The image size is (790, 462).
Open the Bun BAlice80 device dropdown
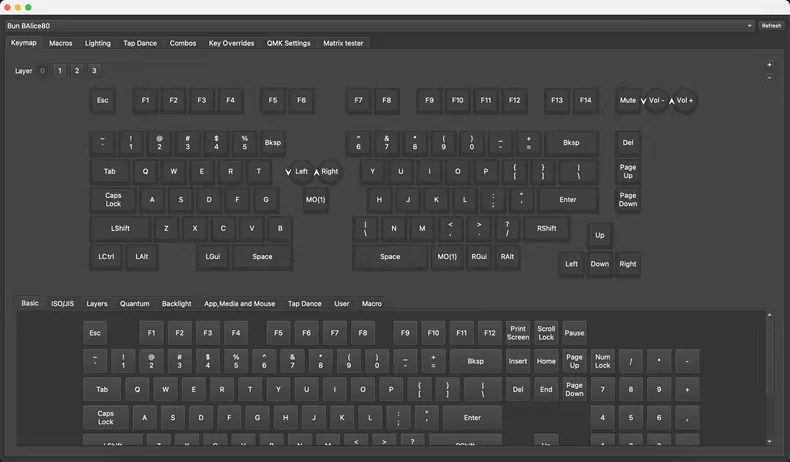coord(380,26)
